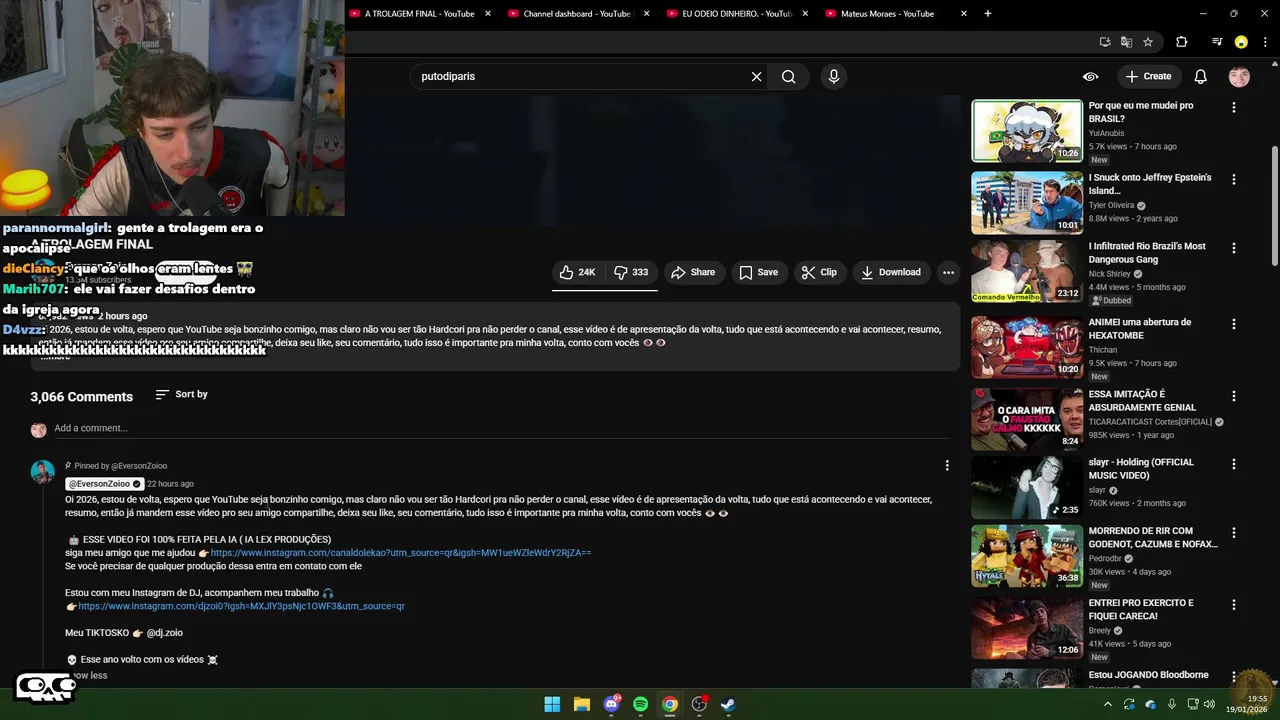Open Rio Brazil's Most Dangerous Gang thumbnail
This screenshot has height=720, width=1280.
click(x=1027, y=271)
